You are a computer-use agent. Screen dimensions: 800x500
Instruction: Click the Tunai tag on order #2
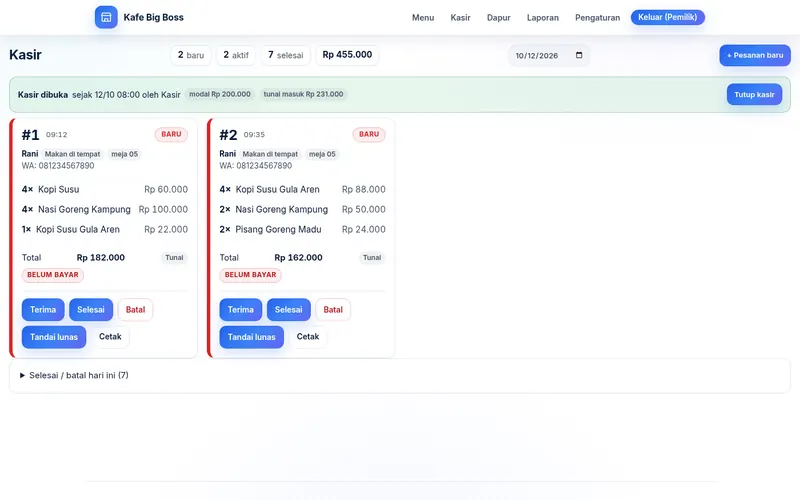pos(372,258)
